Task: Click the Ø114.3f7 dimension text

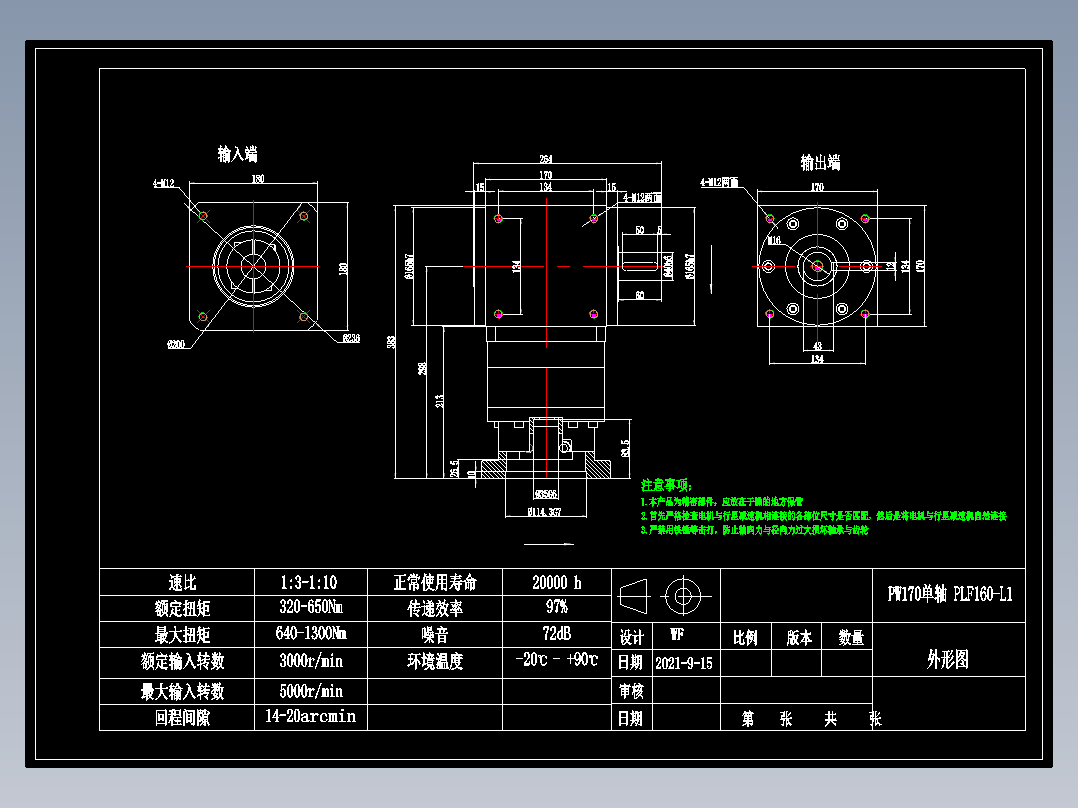Action: tap(545, 511)
